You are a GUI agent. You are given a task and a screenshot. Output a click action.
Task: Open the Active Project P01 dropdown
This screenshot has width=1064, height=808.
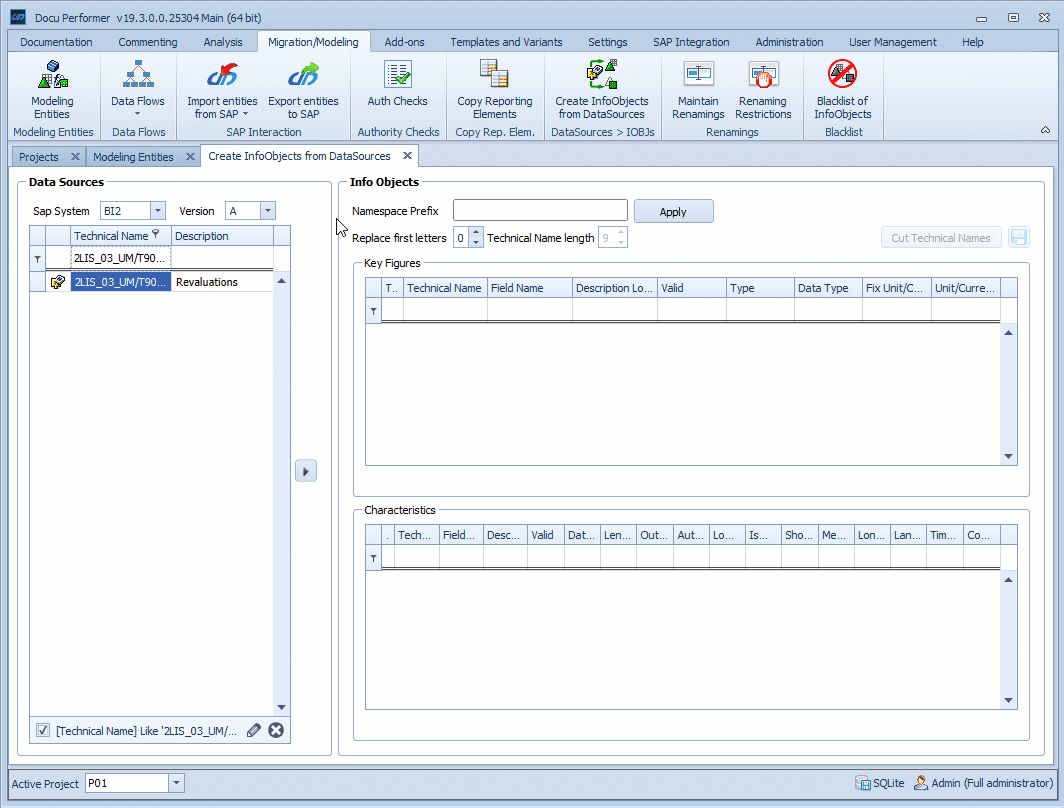[176, 783]
